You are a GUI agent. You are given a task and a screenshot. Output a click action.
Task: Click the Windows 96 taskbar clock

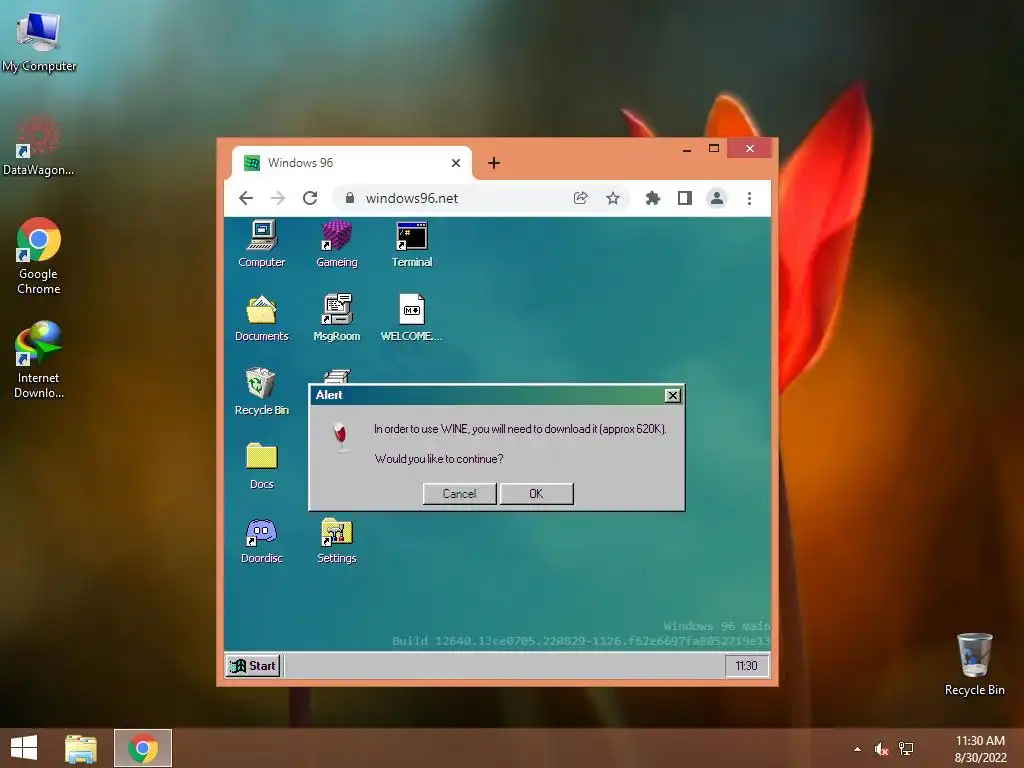click(746, 665)
